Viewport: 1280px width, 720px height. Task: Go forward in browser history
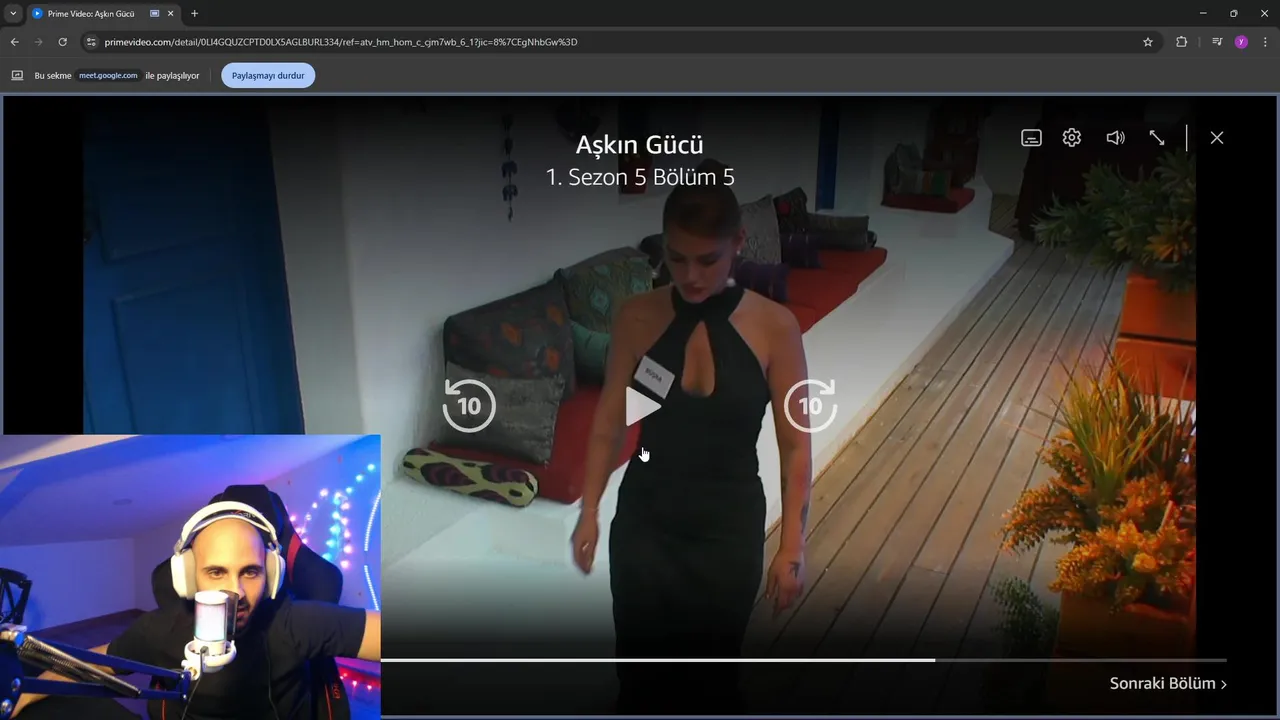[x=39, y=42]
